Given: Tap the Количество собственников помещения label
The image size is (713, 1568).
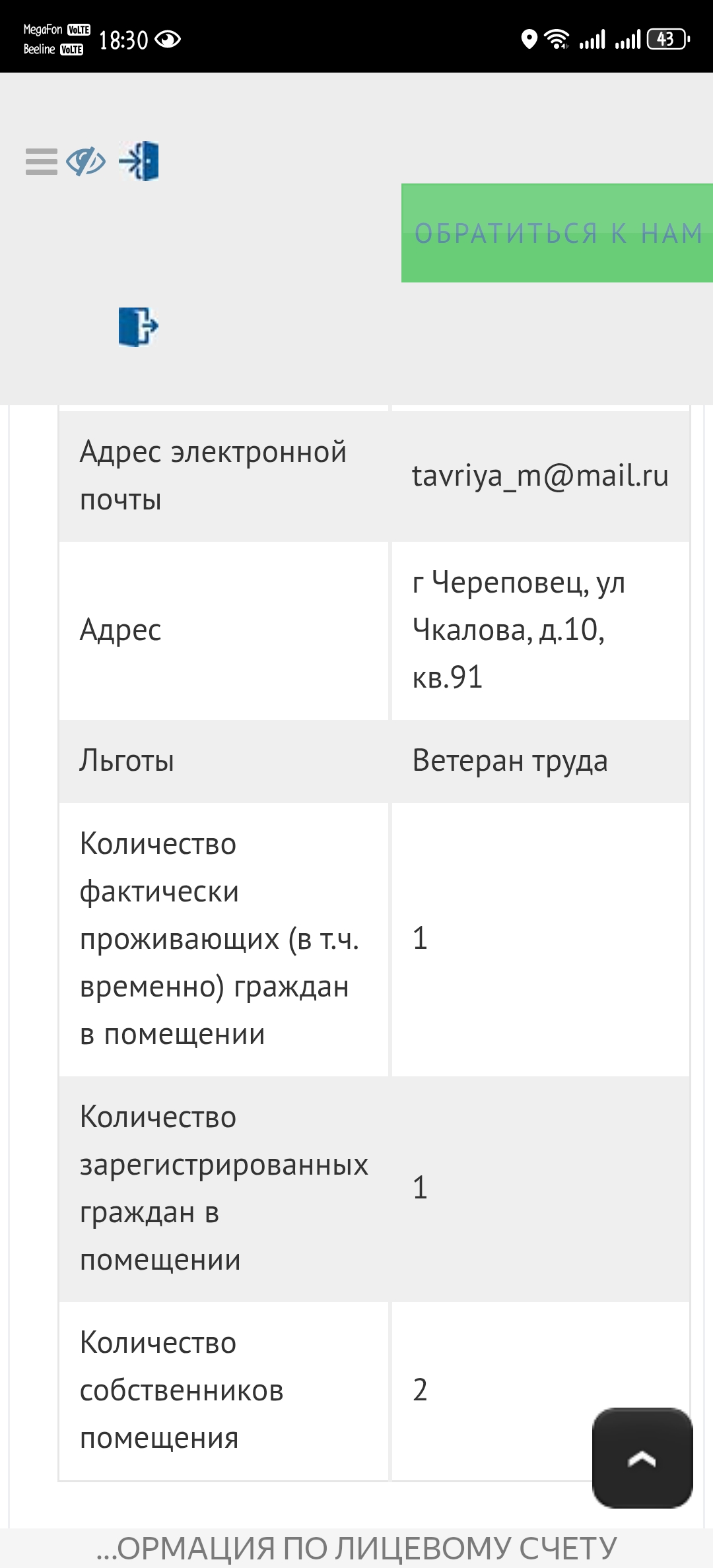Looking at the screenshot, I should tap(182, 1390).
